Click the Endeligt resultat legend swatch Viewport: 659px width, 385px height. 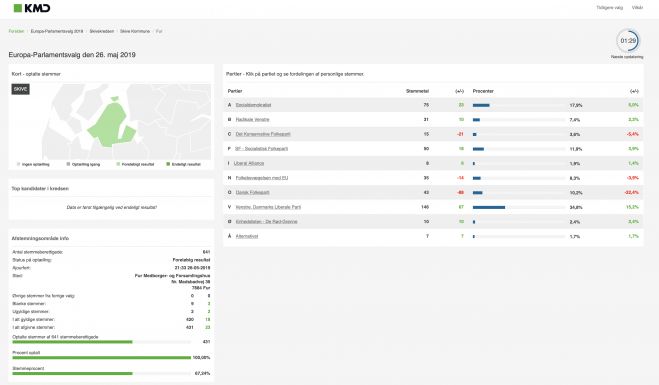168,164
